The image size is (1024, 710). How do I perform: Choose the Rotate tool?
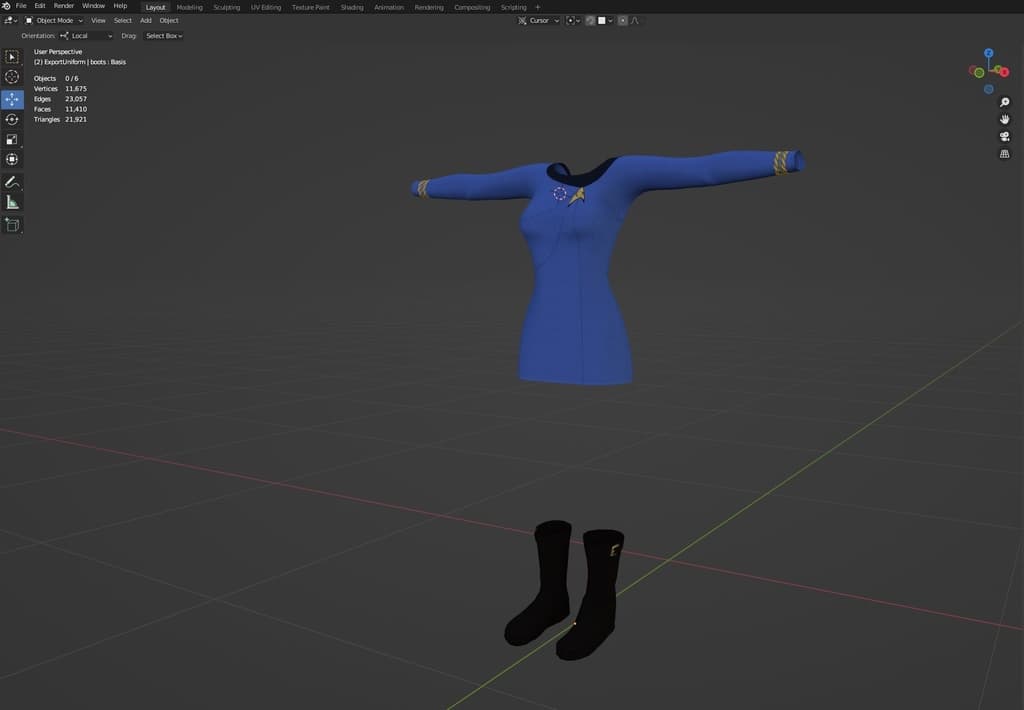click(x=12, y=119)
